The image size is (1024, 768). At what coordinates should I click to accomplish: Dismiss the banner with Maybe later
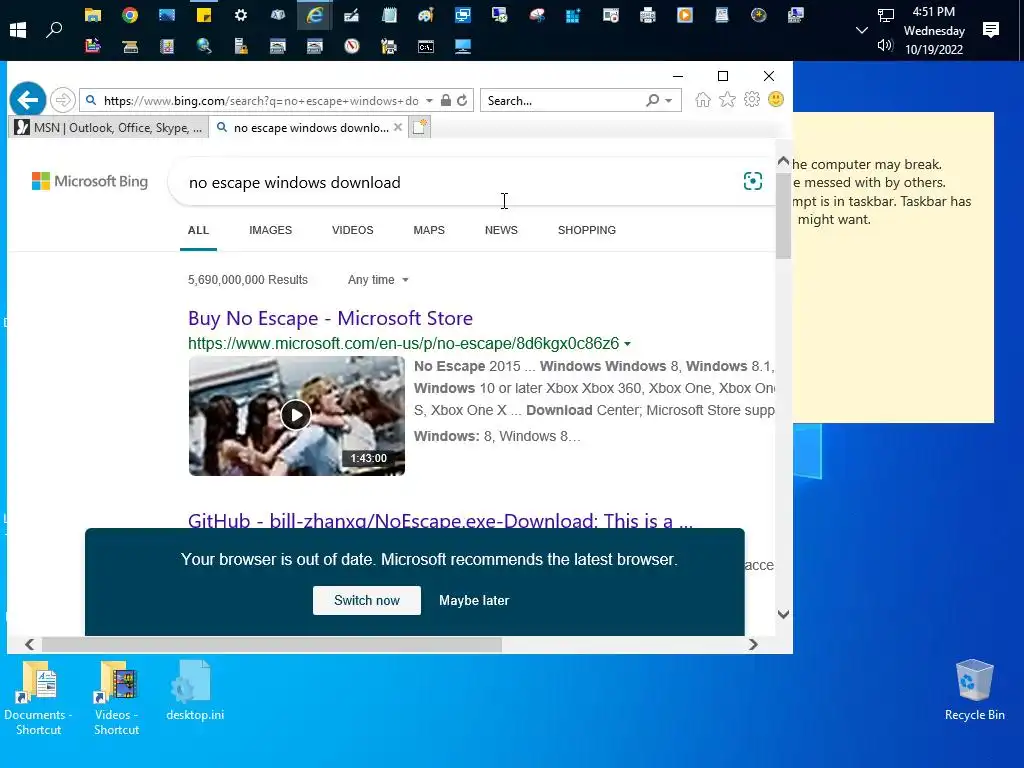[x=474, y=600]
